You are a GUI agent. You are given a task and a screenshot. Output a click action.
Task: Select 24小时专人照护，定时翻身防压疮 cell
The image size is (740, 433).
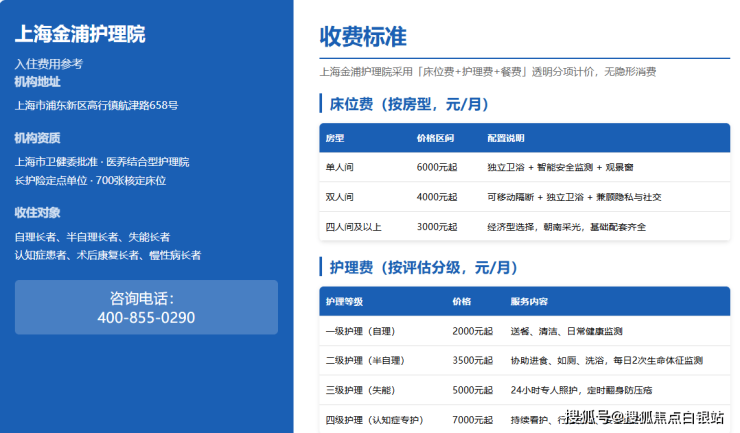(581, 391)
